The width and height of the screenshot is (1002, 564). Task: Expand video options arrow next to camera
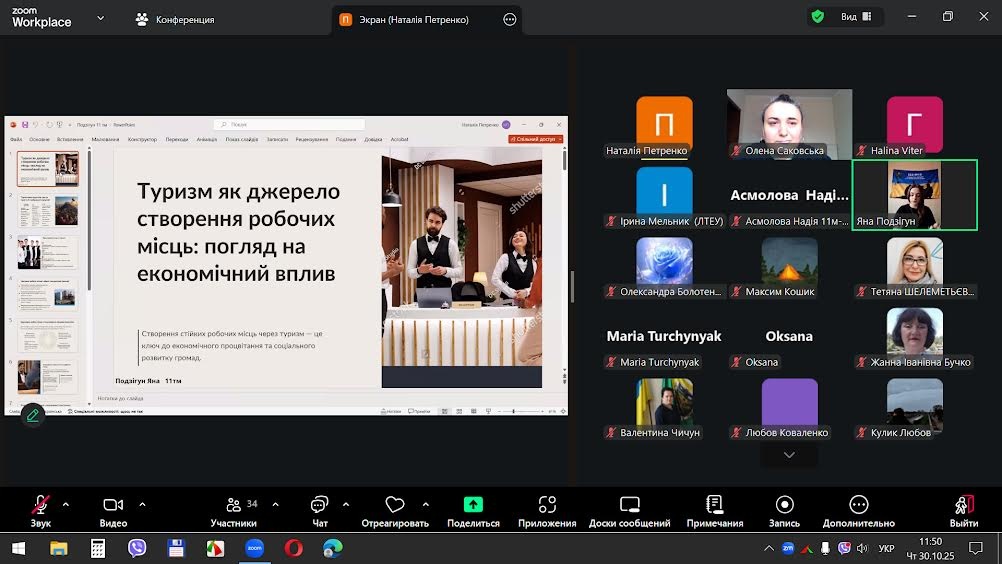(x=142, y=505)
